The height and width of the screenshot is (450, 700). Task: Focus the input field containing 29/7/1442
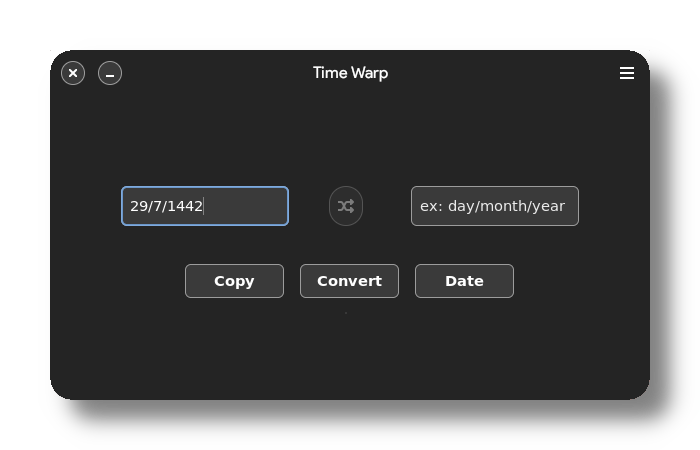(205, 206)
